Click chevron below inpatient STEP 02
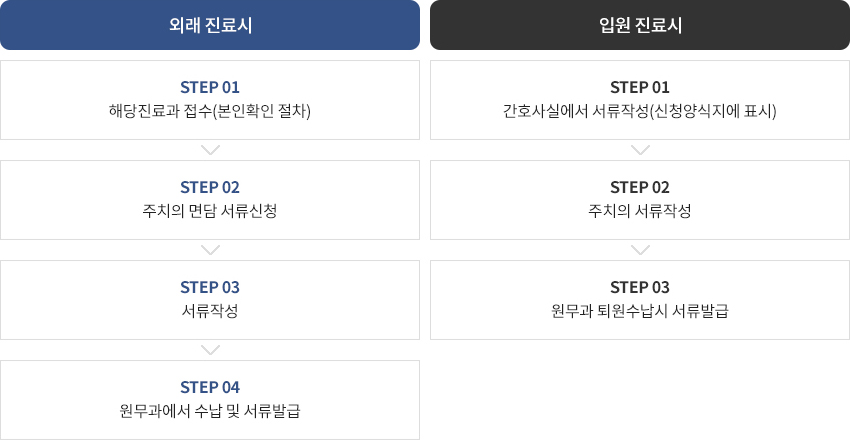850x440 pixels. point(640,250)
